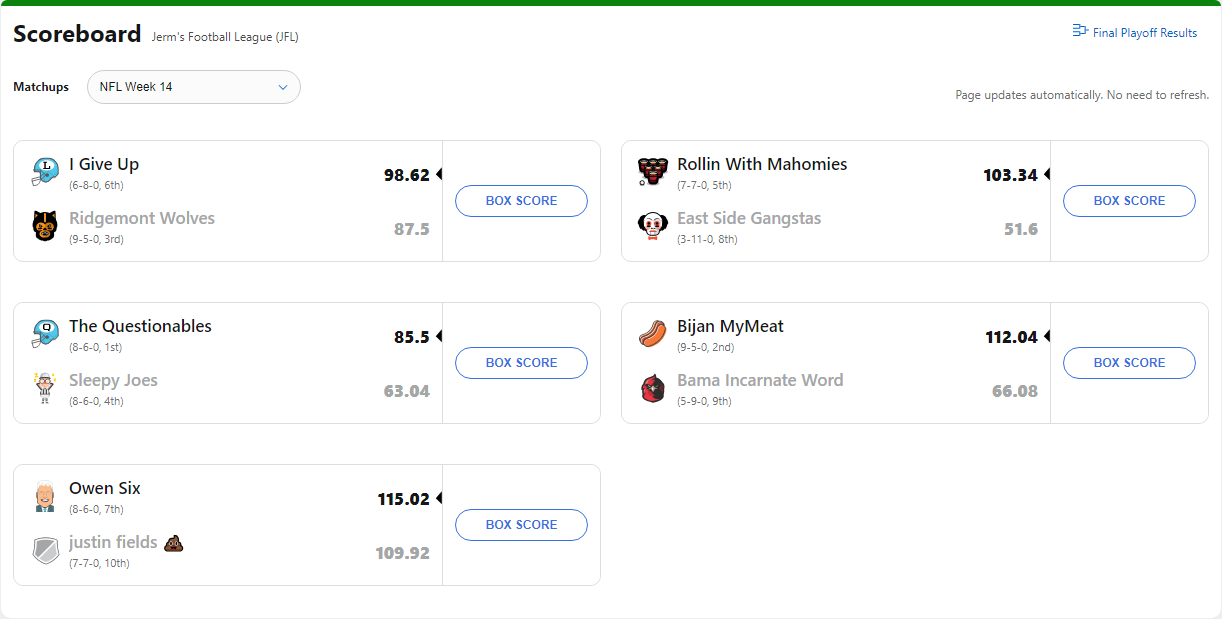Click Rollin With Mahomies team logo
1222x619 pixels.
(653, 172)
